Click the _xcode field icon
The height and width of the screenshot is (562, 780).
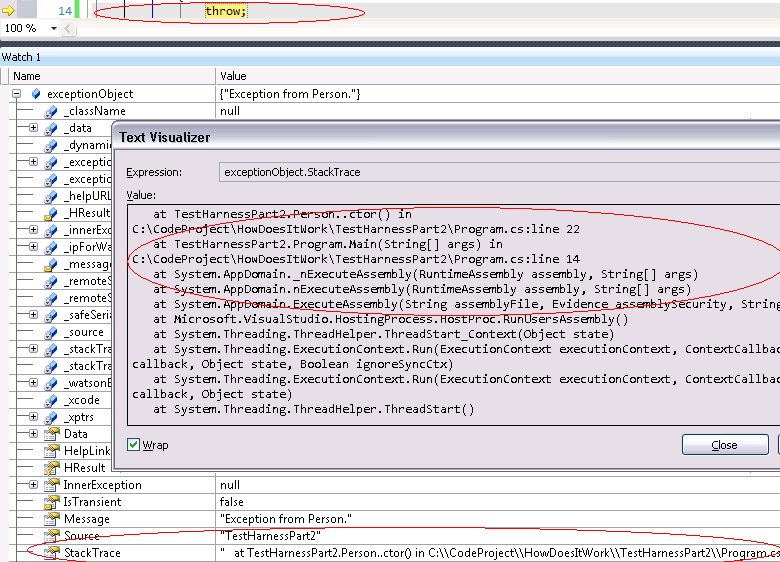click(x=51, y=400)
